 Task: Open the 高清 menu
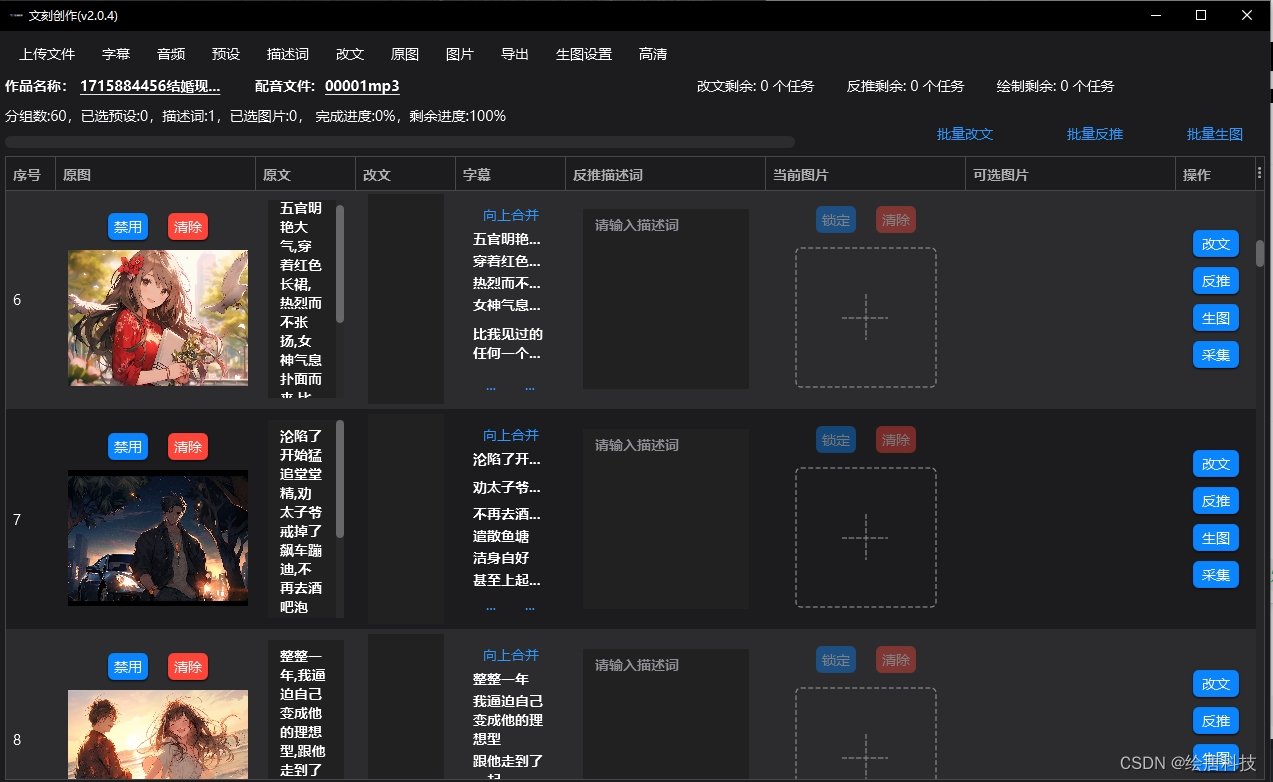[653, 54]
